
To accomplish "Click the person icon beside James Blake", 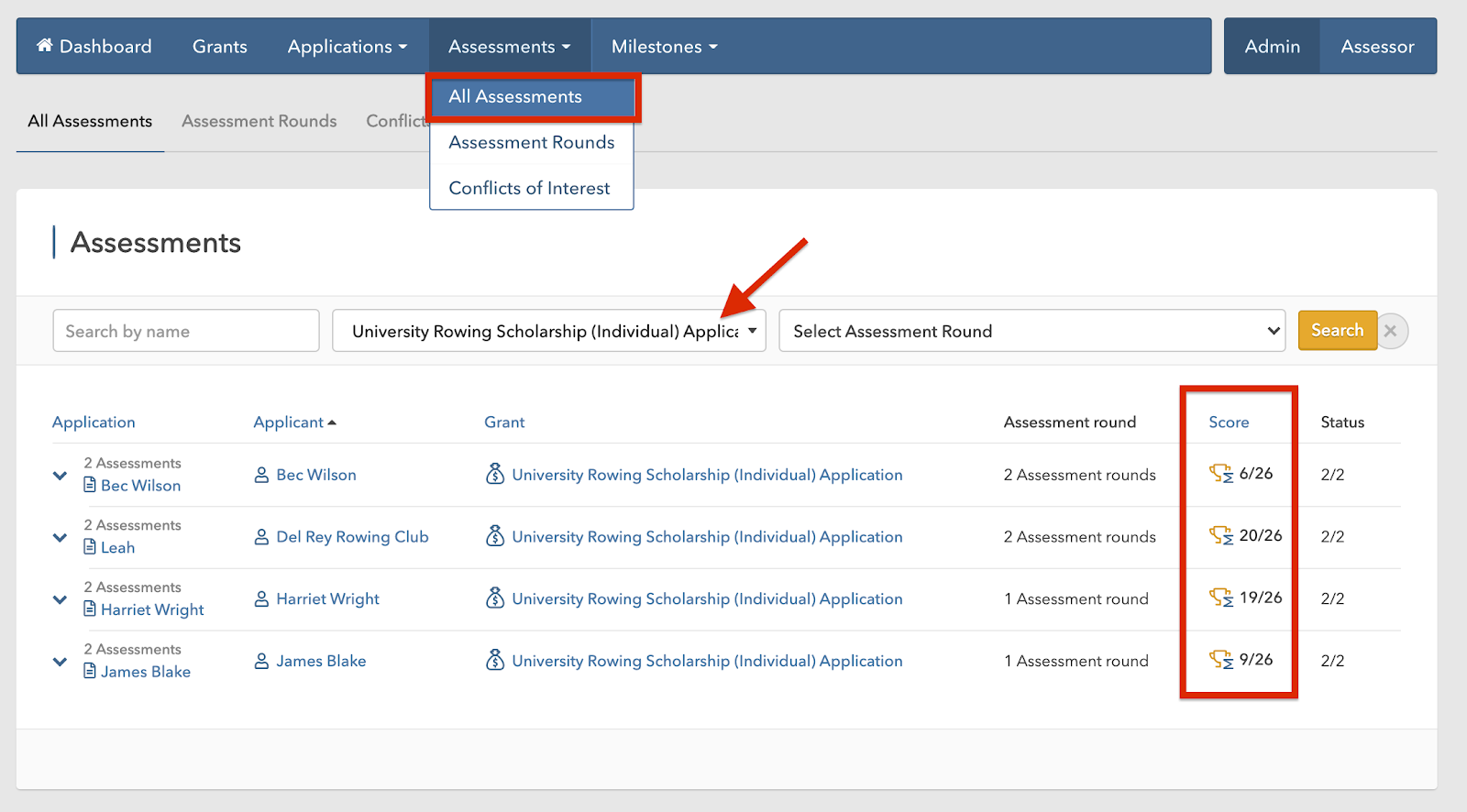I will (261, 661).
